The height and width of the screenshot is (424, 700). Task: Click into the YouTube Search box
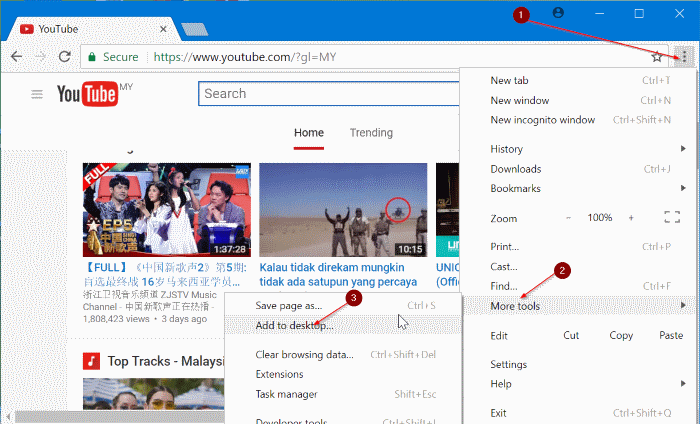pyautogui.click(x=329, y=94)
